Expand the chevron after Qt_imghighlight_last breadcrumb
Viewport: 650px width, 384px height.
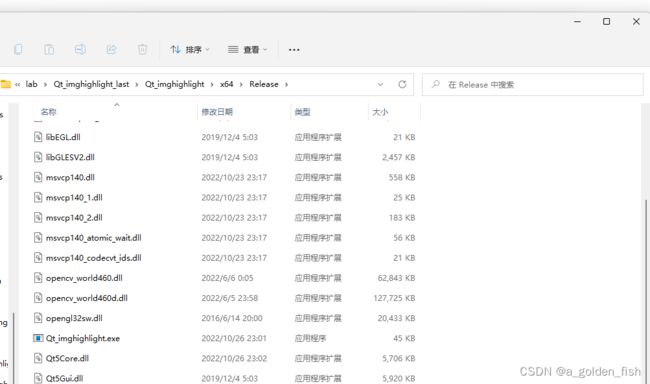pos(136,84)
